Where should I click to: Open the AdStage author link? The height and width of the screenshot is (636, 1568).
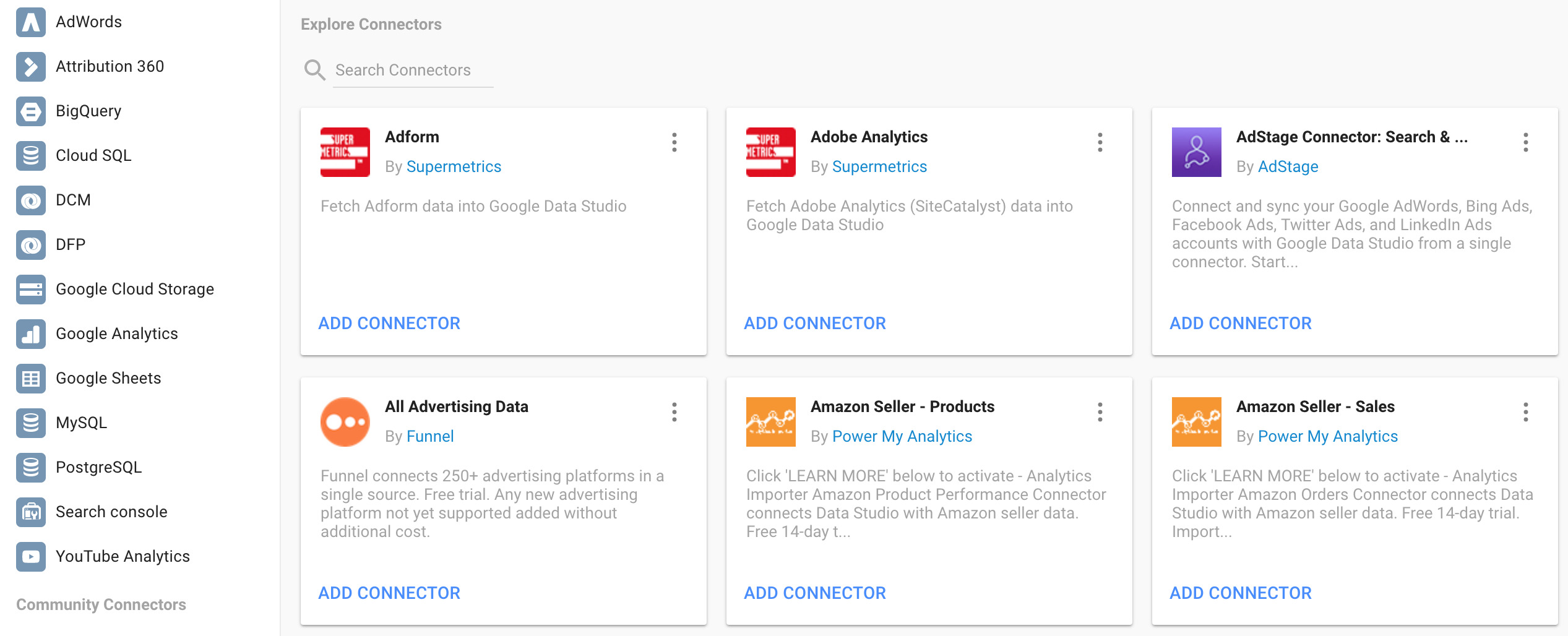coord(1288,166)
